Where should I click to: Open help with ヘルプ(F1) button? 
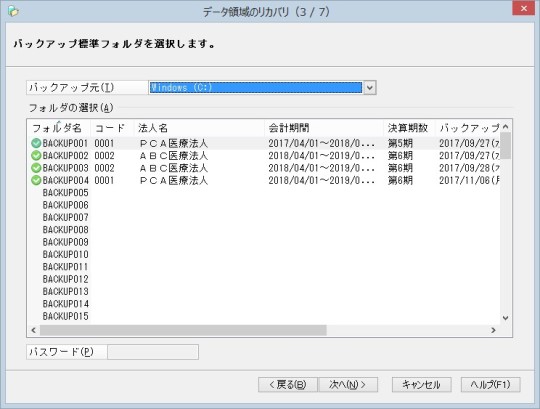point(490,385)
